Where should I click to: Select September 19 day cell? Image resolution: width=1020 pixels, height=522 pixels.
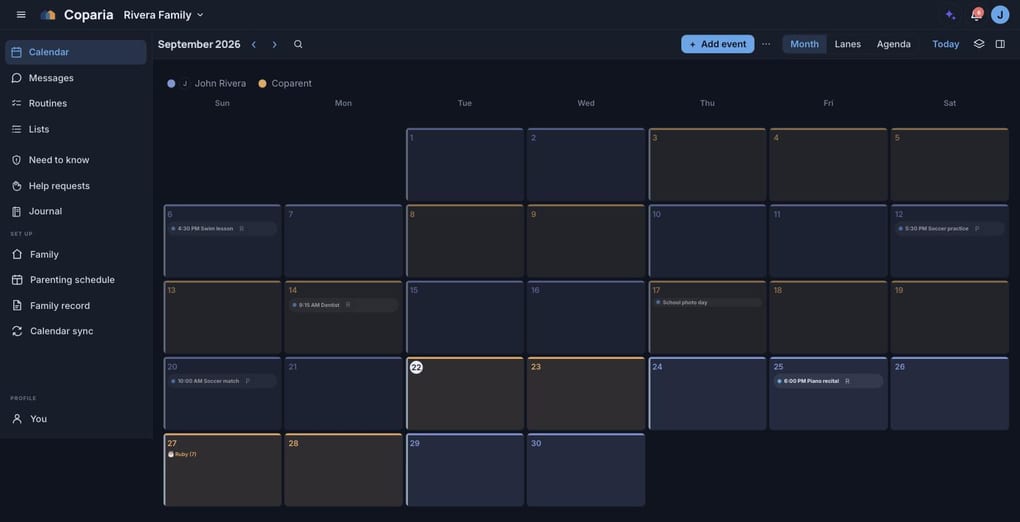[x=950, y=317]
